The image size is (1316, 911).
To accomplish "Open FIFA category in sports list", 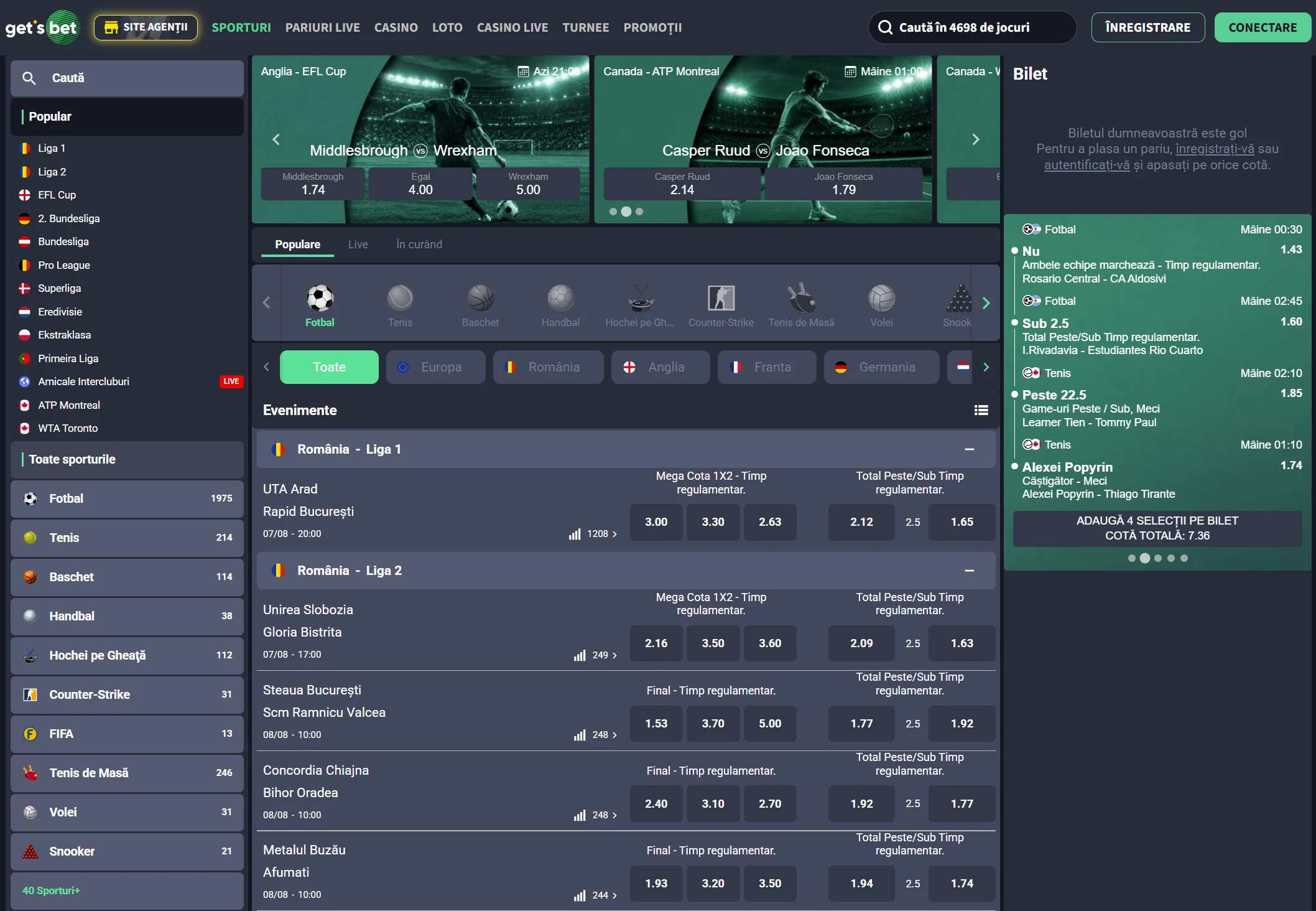I will (127, 734).
